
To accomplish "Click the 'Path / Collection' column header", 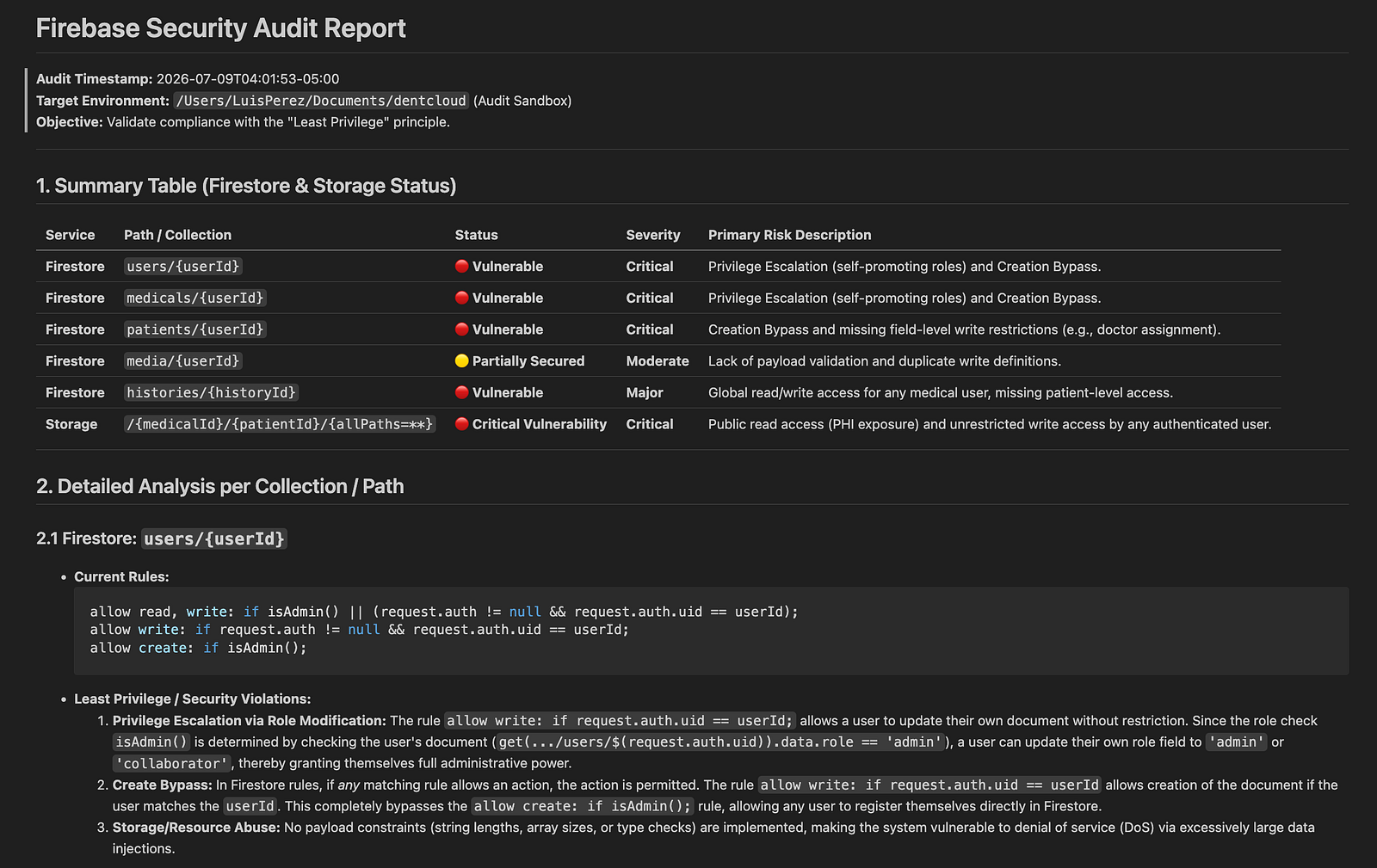I will pos(177,235).
